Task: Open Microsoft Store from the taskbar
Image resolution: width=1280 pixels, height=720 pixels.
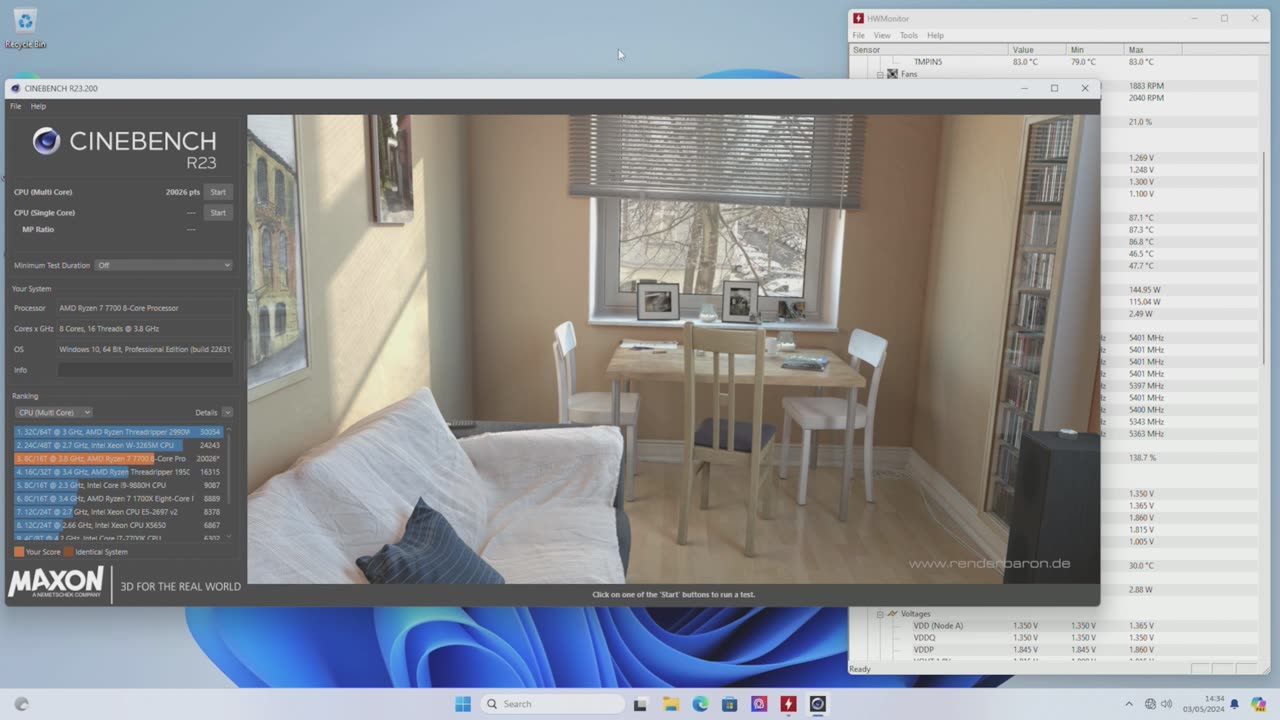Action: point(730,704)
